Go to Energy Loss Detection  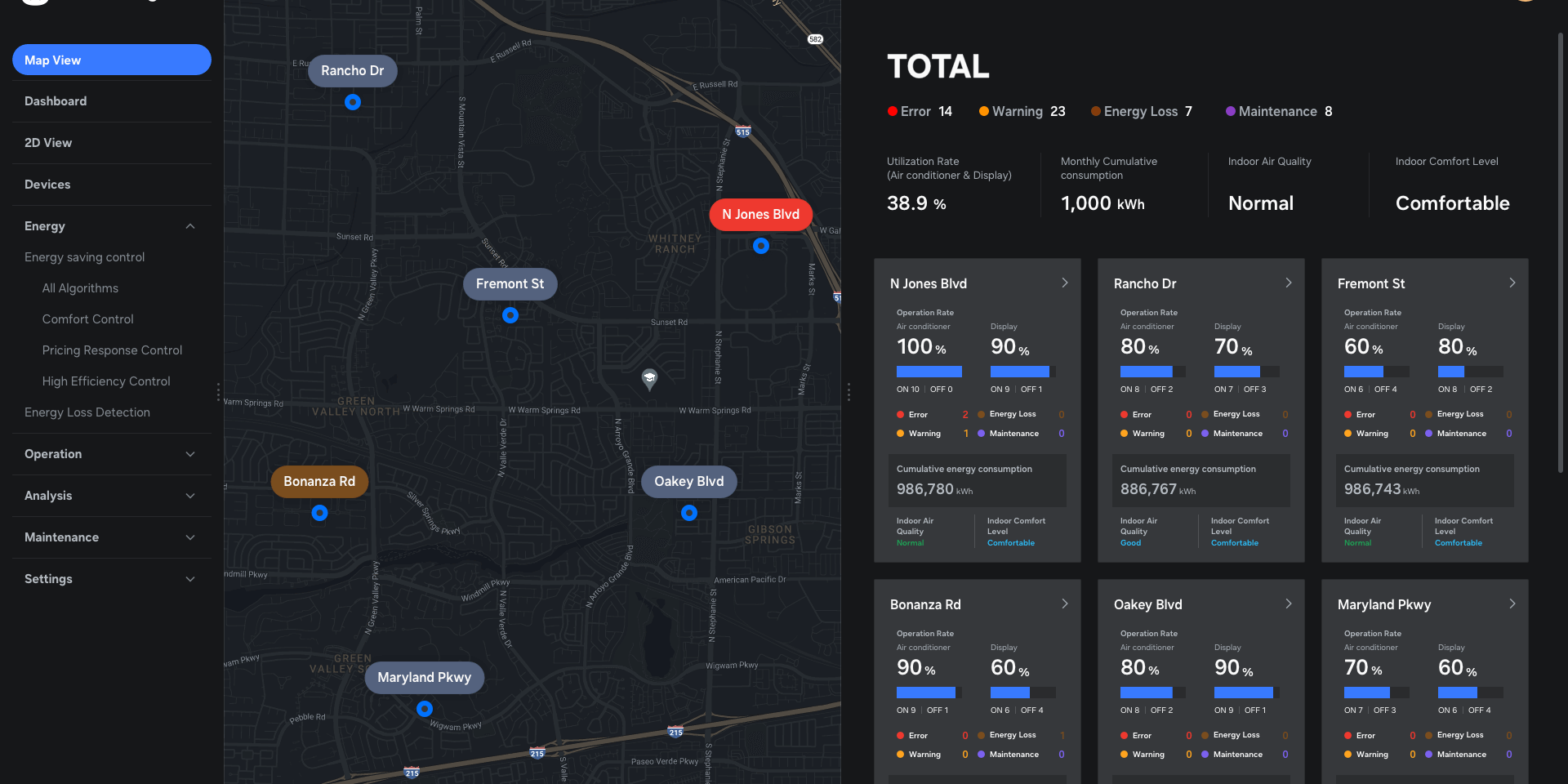[x=87, y=412]
